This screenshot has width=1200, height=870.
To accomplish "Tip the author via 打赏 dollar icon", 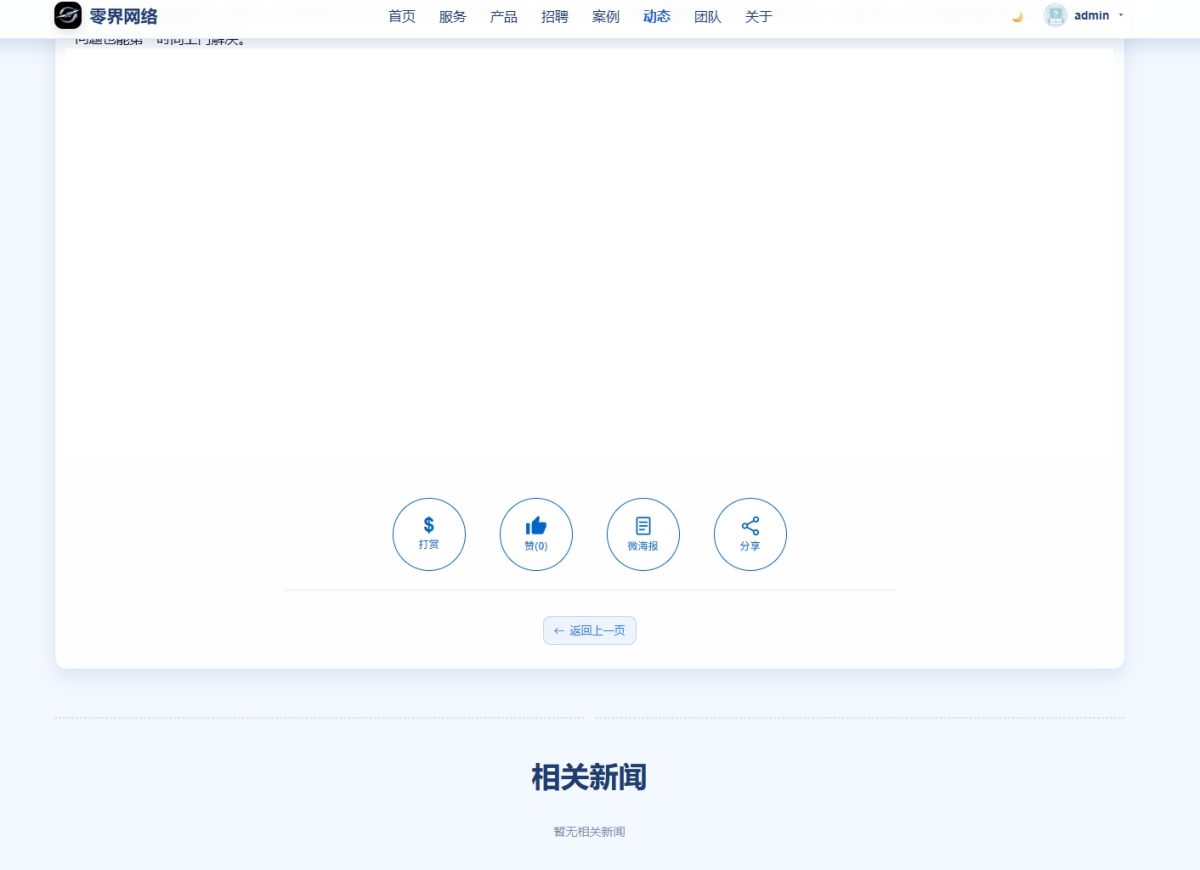I will click(429, 534).
